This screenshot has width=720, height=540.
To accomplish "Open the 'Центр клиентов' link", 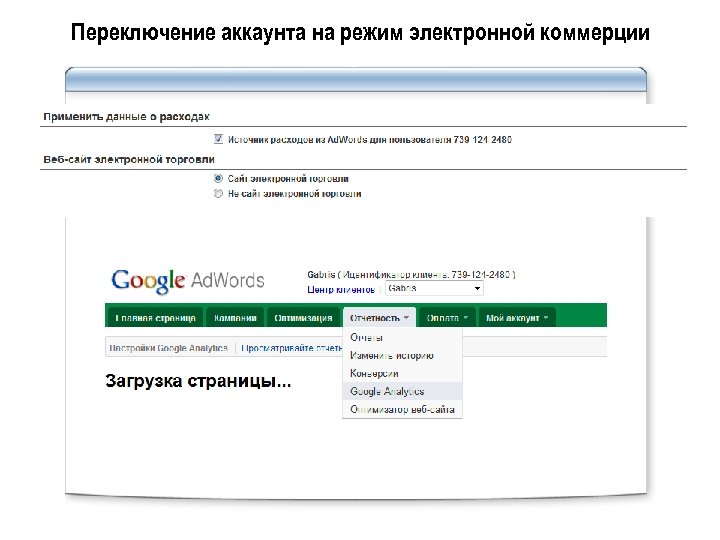I will [x=341, y=290].
